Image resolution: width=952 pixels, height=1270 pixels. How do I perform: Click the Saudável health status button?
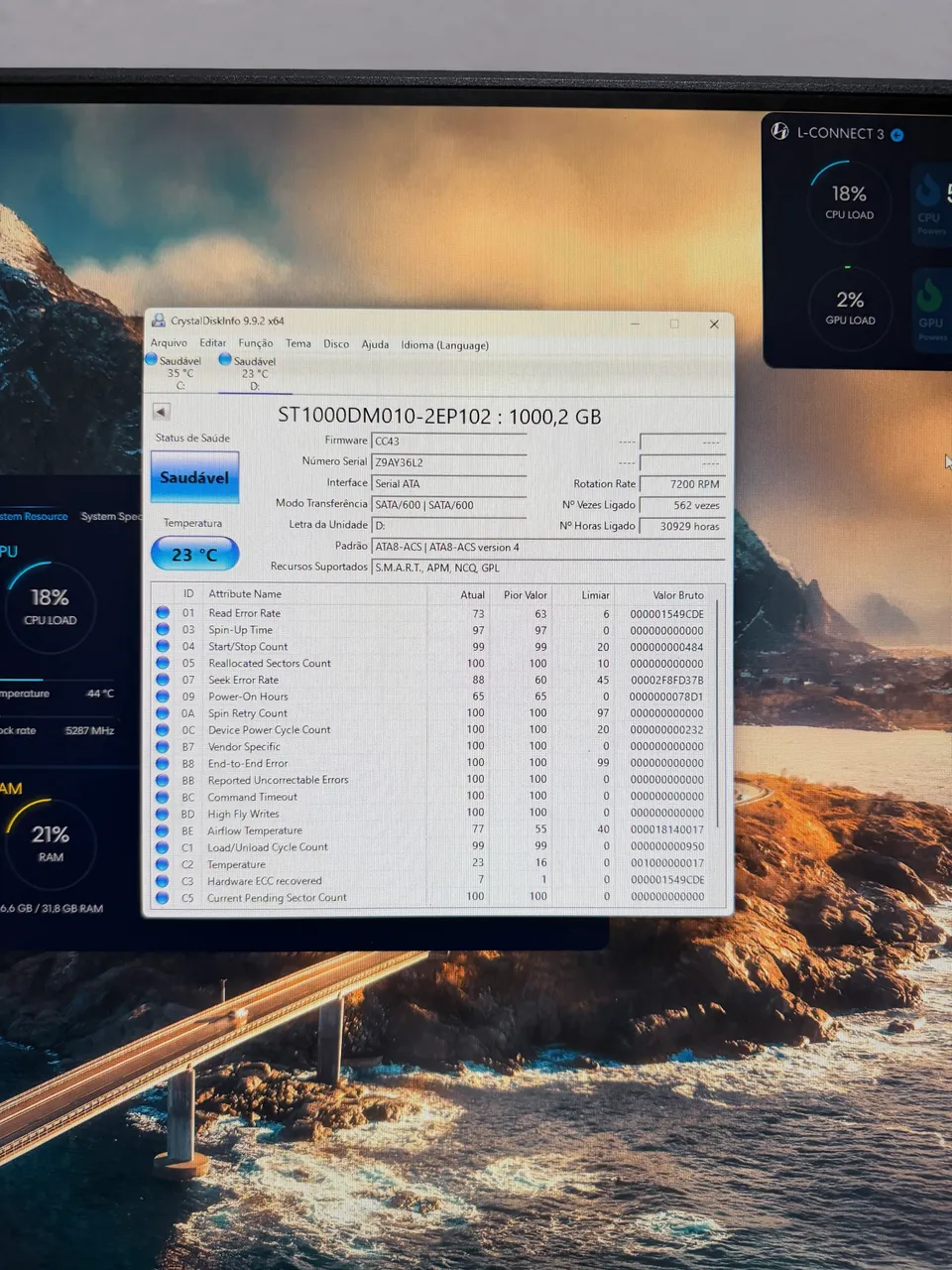194,477
